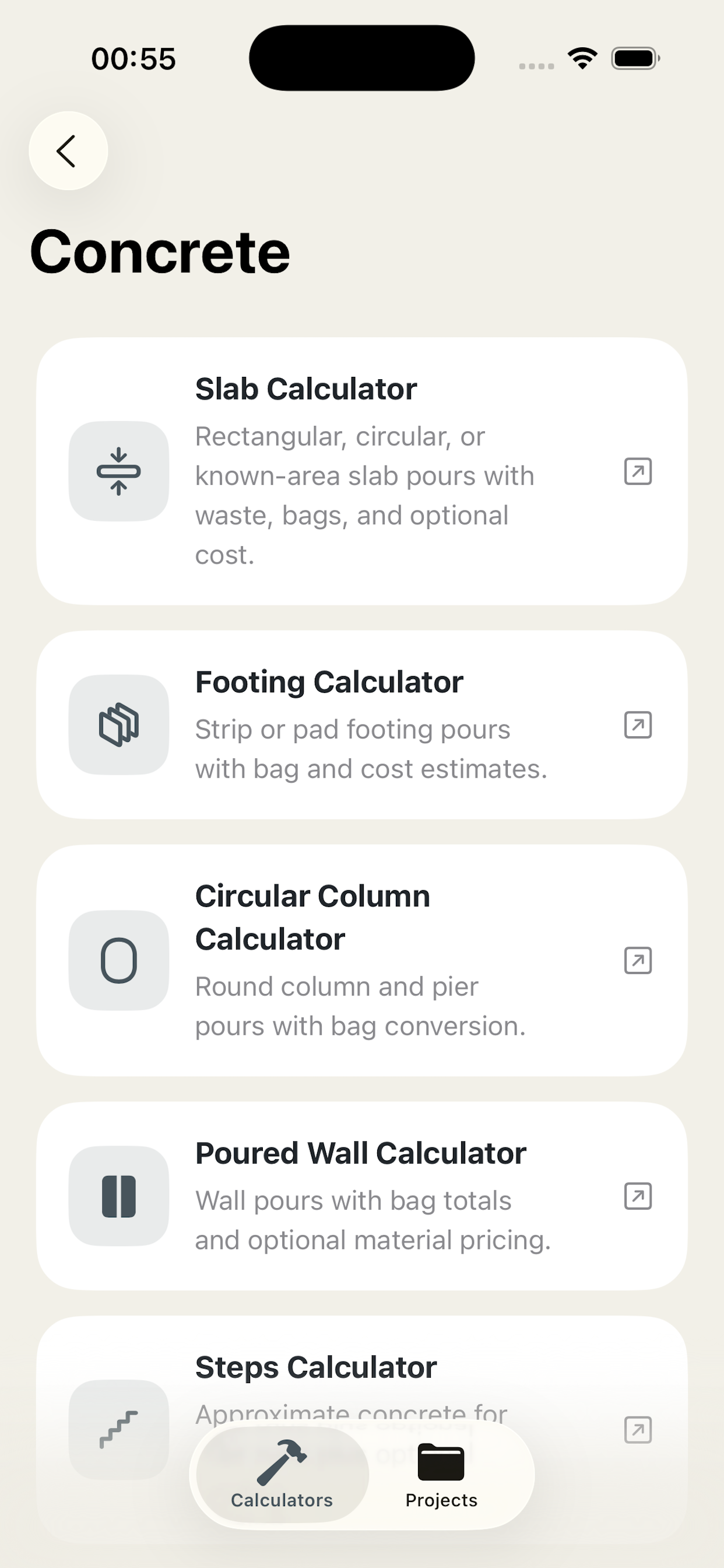Viewport: 724px width, 1568px height.
Task: Click the Steps Calculator stairs icon
Action: [x=119, y=1429]
